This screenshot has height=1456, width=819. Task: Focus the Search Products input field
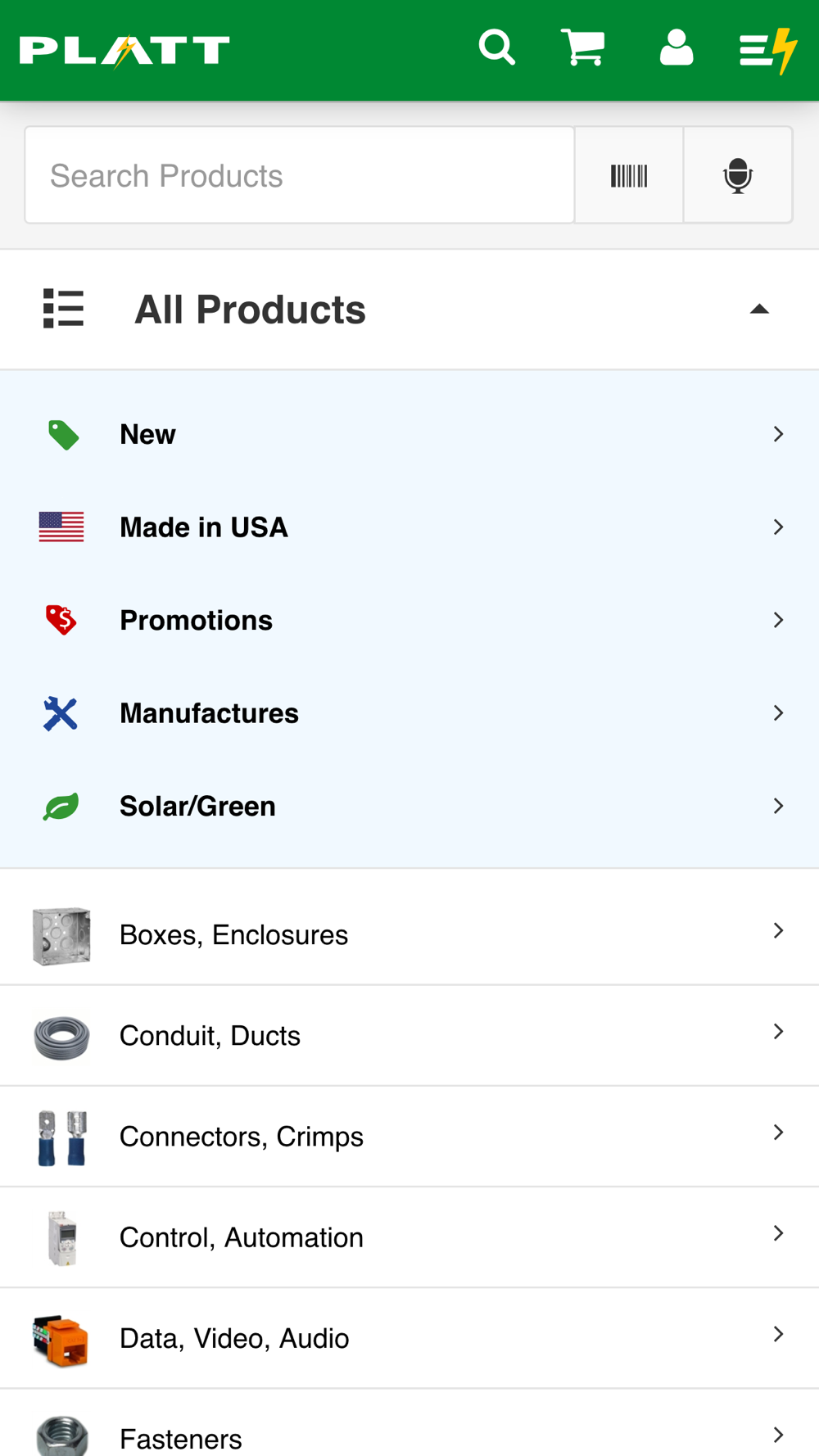pyautogui.click(x=300, y=175)
